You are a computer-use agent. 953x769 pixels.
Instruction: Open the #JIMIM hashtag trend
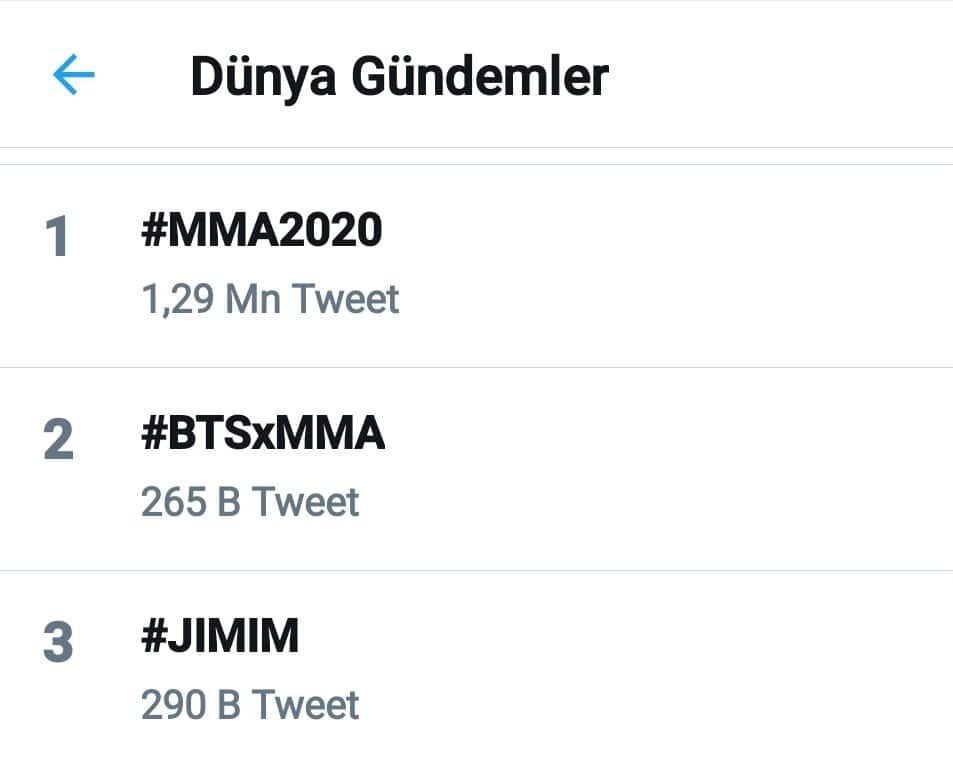(220, 637)
